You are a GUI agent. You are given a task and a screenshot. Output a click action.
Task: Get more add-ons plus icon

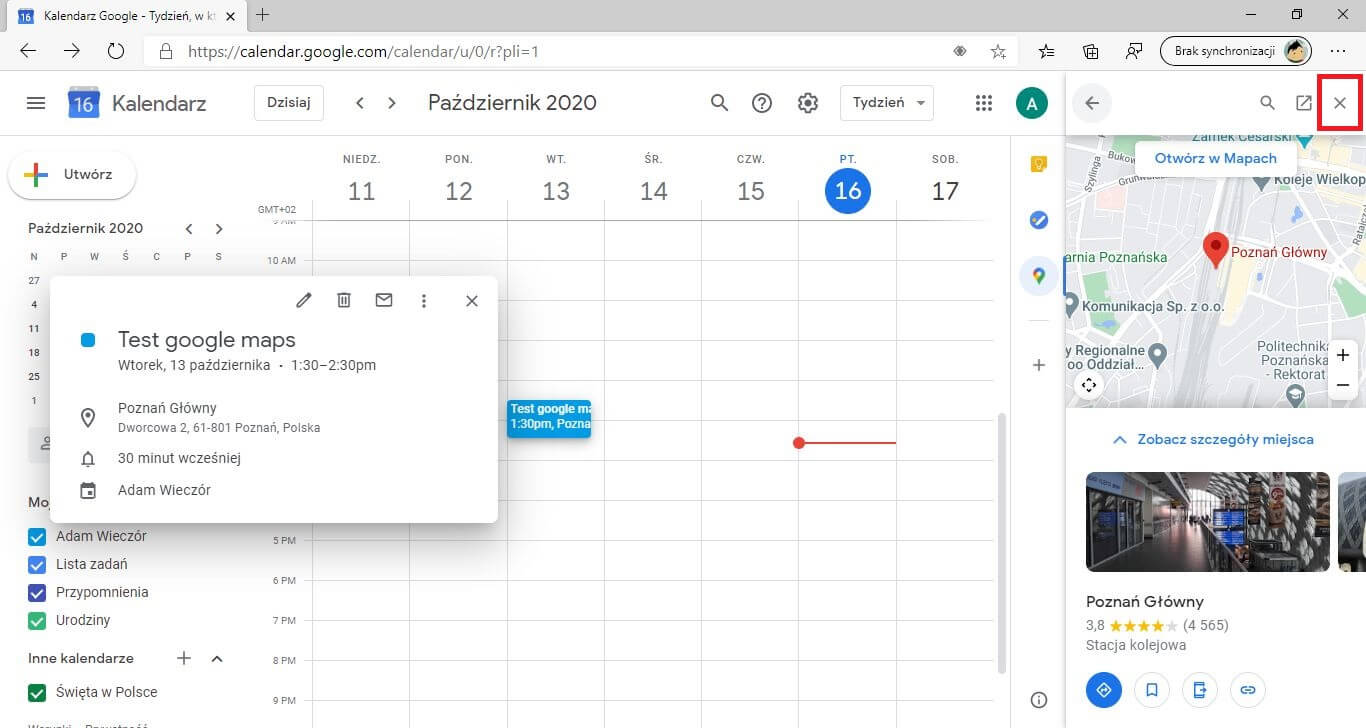coord(1039,365)
